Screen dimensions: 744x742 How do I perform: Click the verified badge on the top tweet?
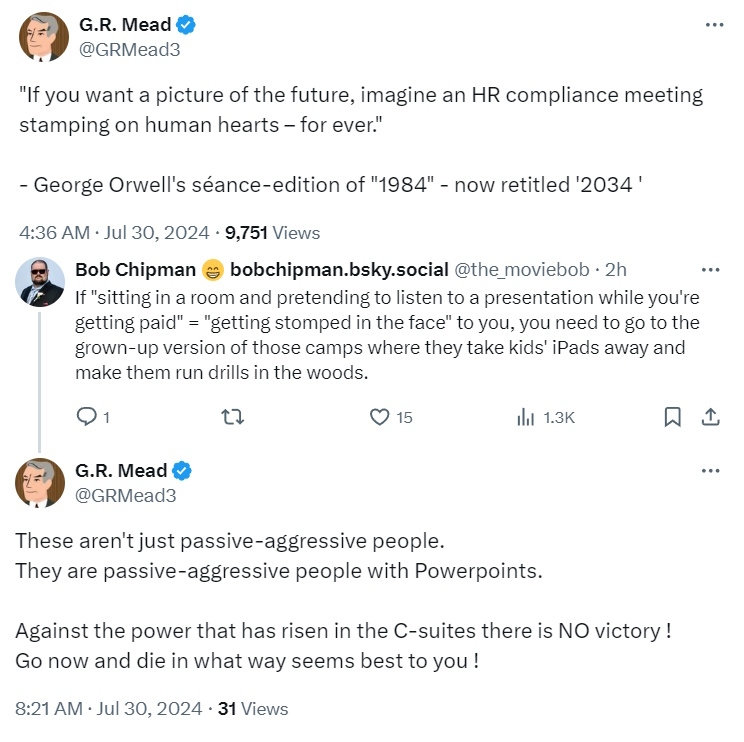[183, 27]
